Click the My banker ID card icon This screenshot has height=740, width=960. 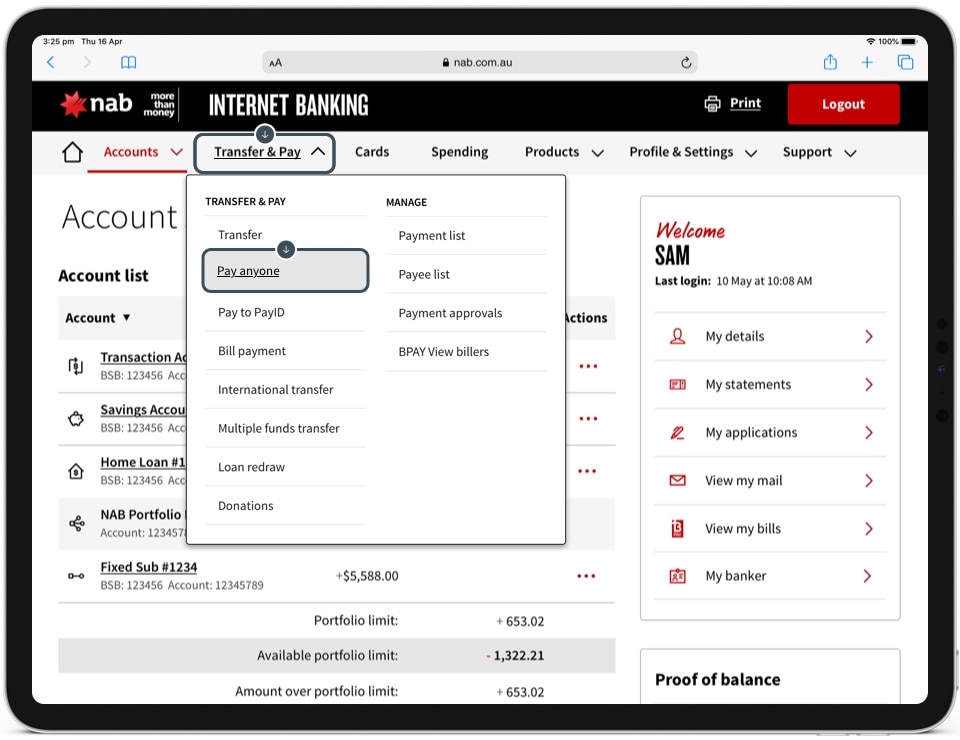[677, 576]
